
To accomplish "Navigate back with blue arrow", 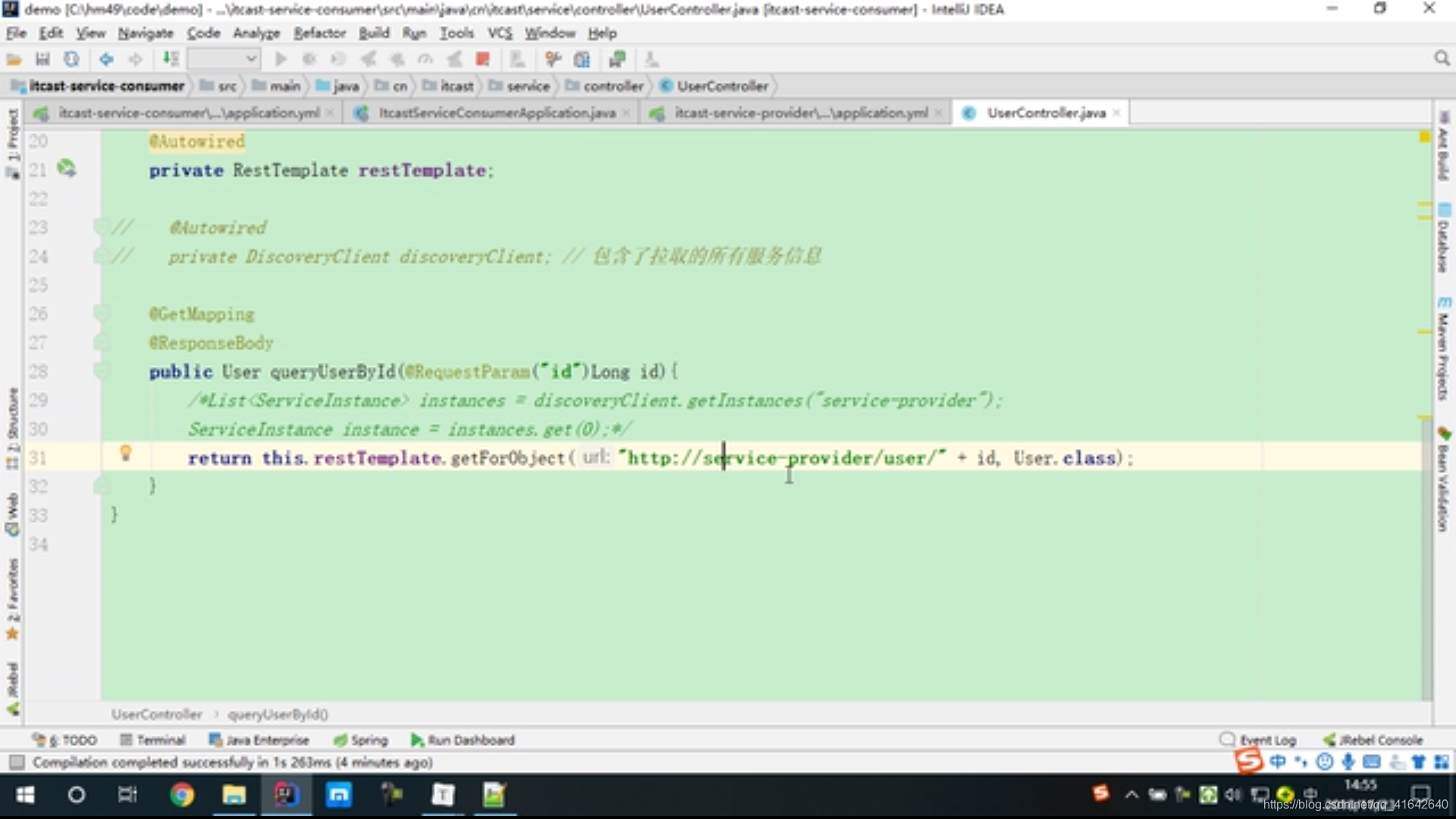I will point(106,59).
